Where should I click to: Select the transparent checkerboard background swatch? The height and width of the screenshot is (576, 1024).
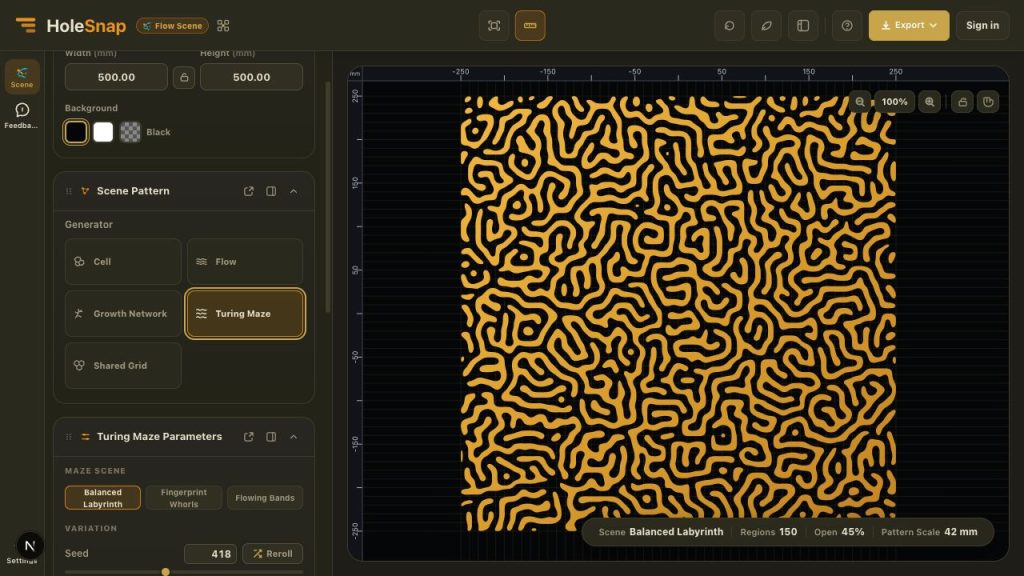click(x=130, y=132)
